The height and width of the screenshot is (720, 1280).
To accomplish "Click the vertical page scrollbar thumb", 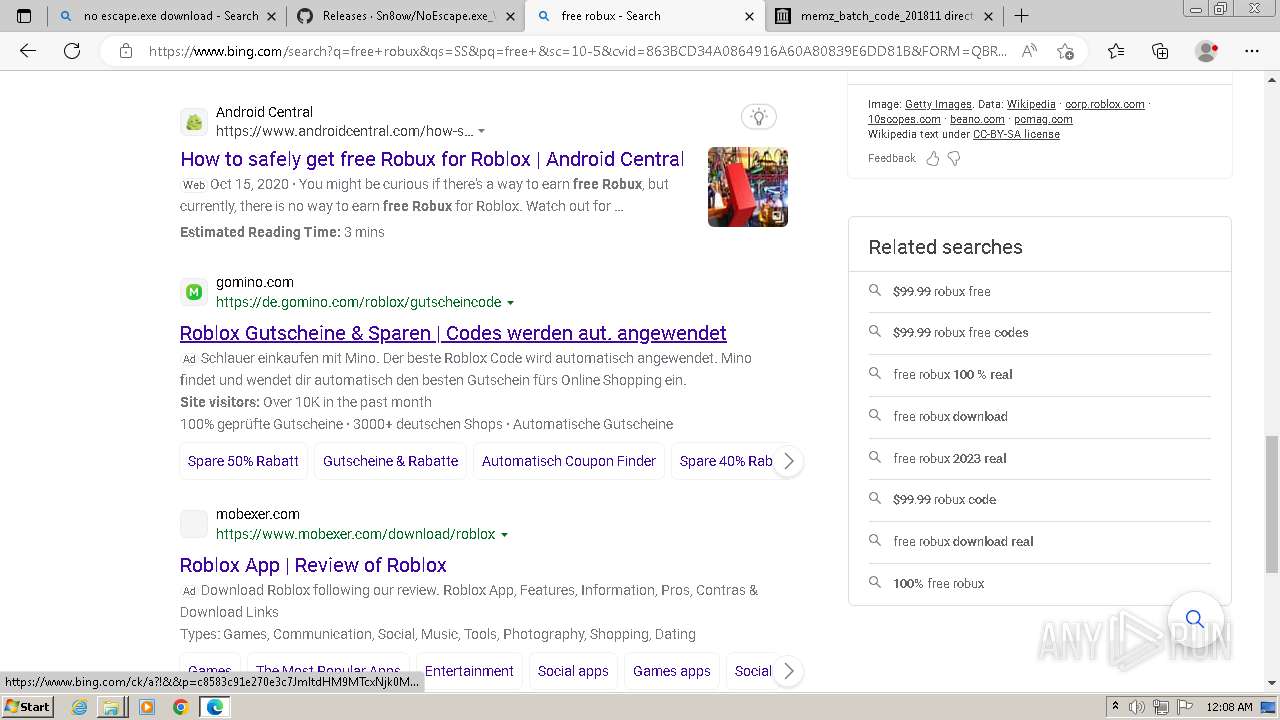I will [x=1272, y=505].
